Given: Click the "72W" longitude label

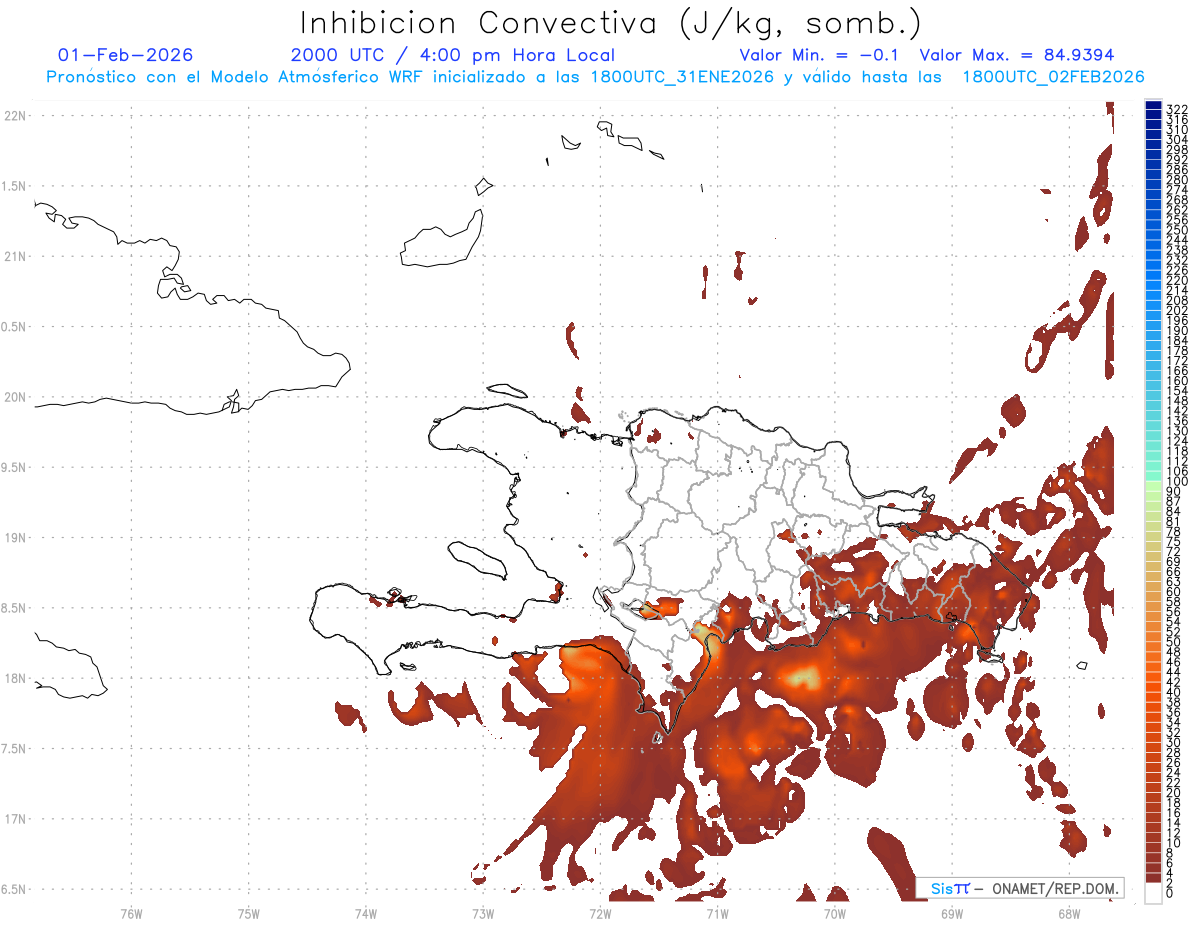Looking at the screenshot, I should 600,913.
